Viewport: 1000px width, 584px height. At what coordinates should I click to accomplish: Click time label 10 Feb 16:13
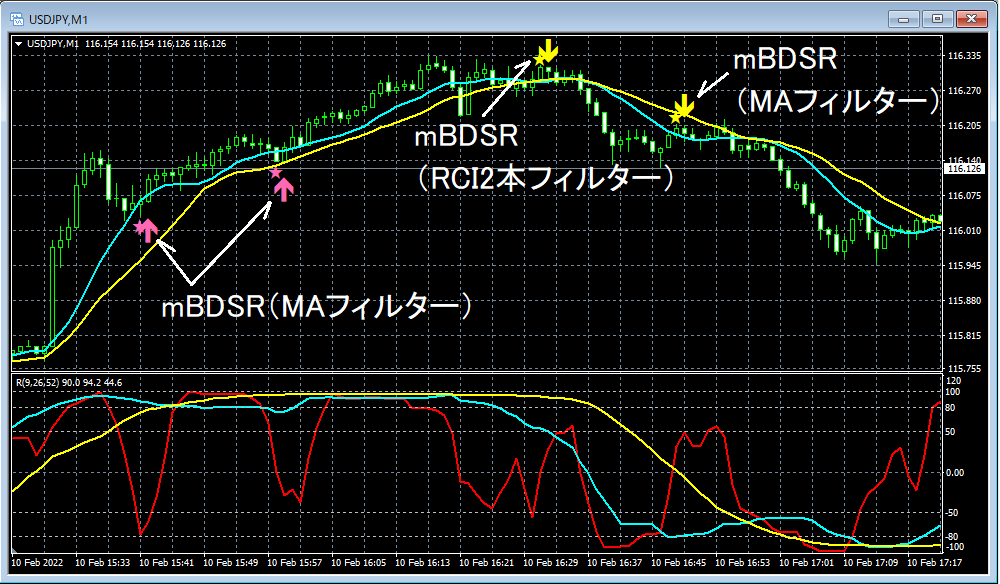click(x=423, y=563)
